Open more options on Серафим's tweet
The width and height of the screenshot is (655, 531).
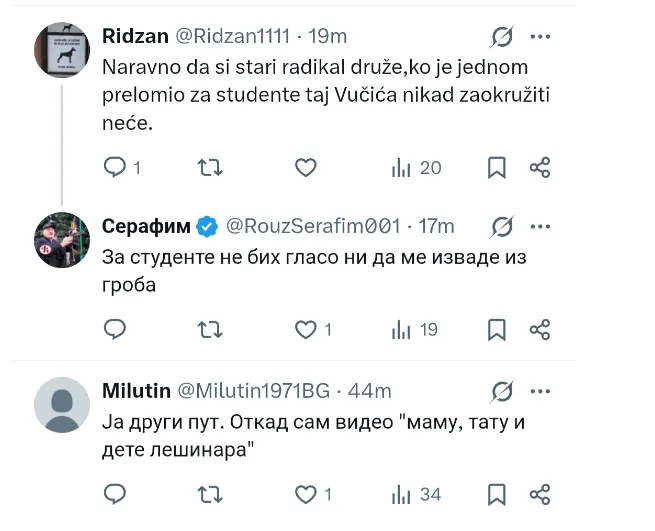pos(540,226)
